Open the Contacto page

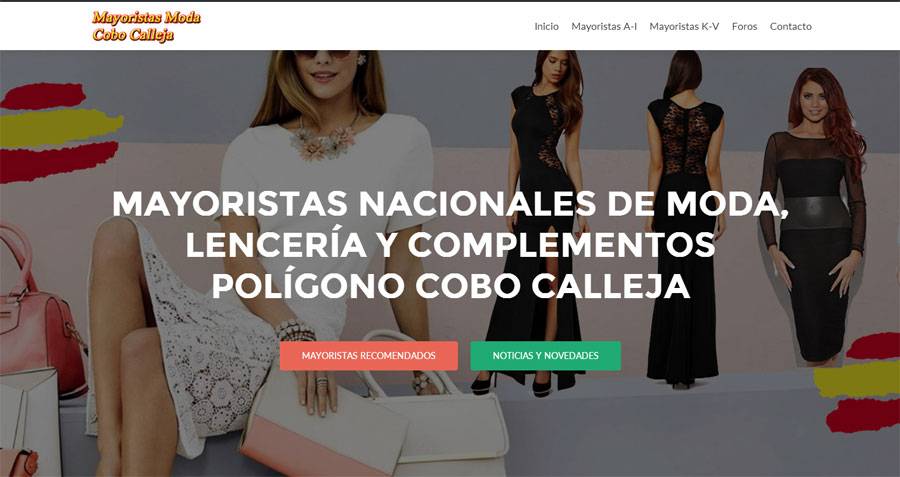[790, 26]
